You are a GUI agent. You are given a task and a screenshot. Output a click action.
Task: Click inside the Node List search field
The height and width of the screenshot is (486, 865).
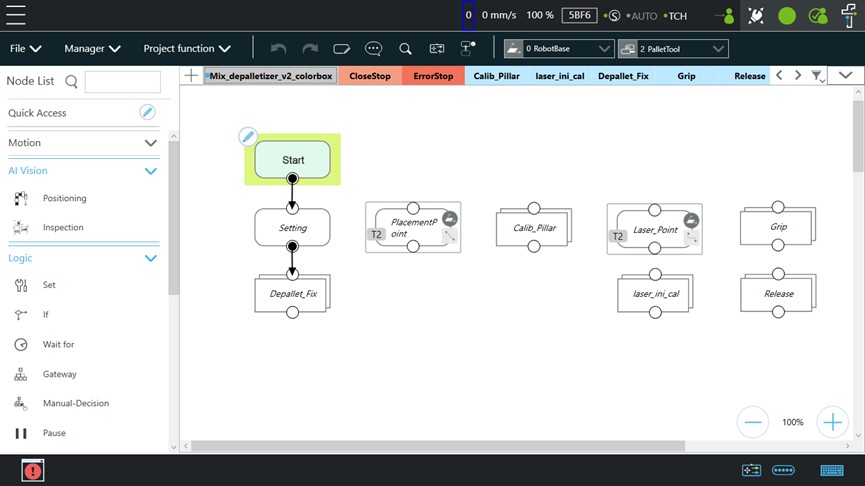[x=123, y=82]
